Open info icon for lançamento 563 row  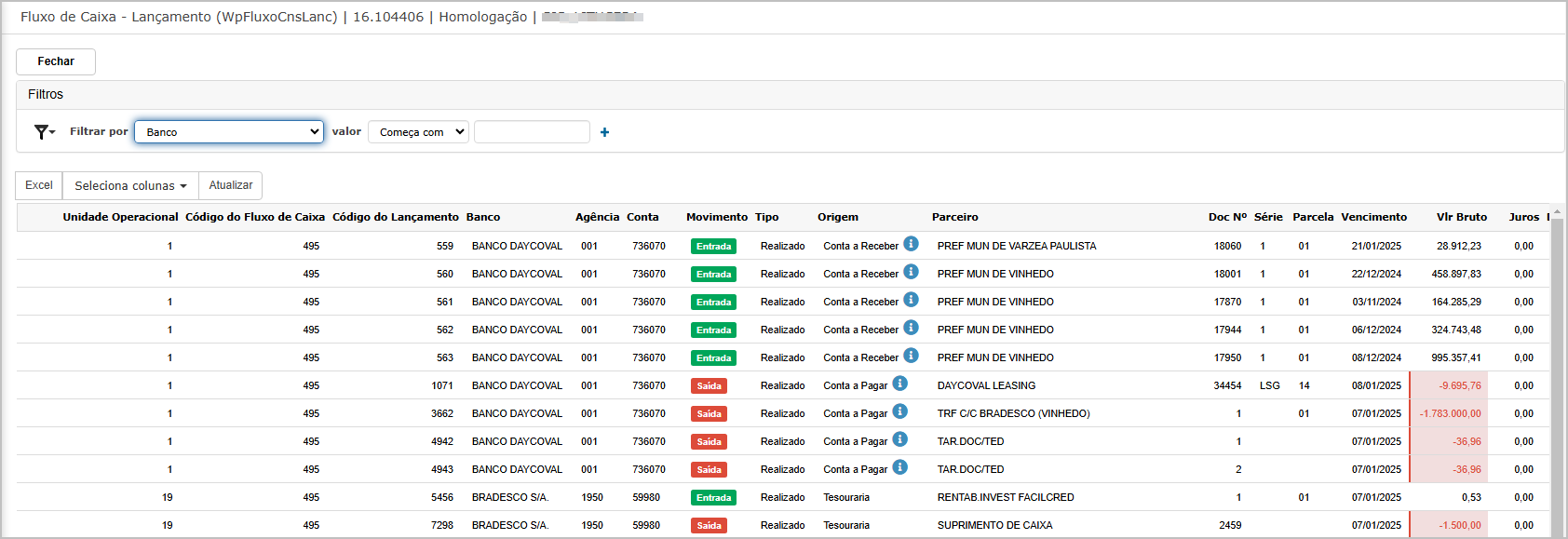pos(912,356)
